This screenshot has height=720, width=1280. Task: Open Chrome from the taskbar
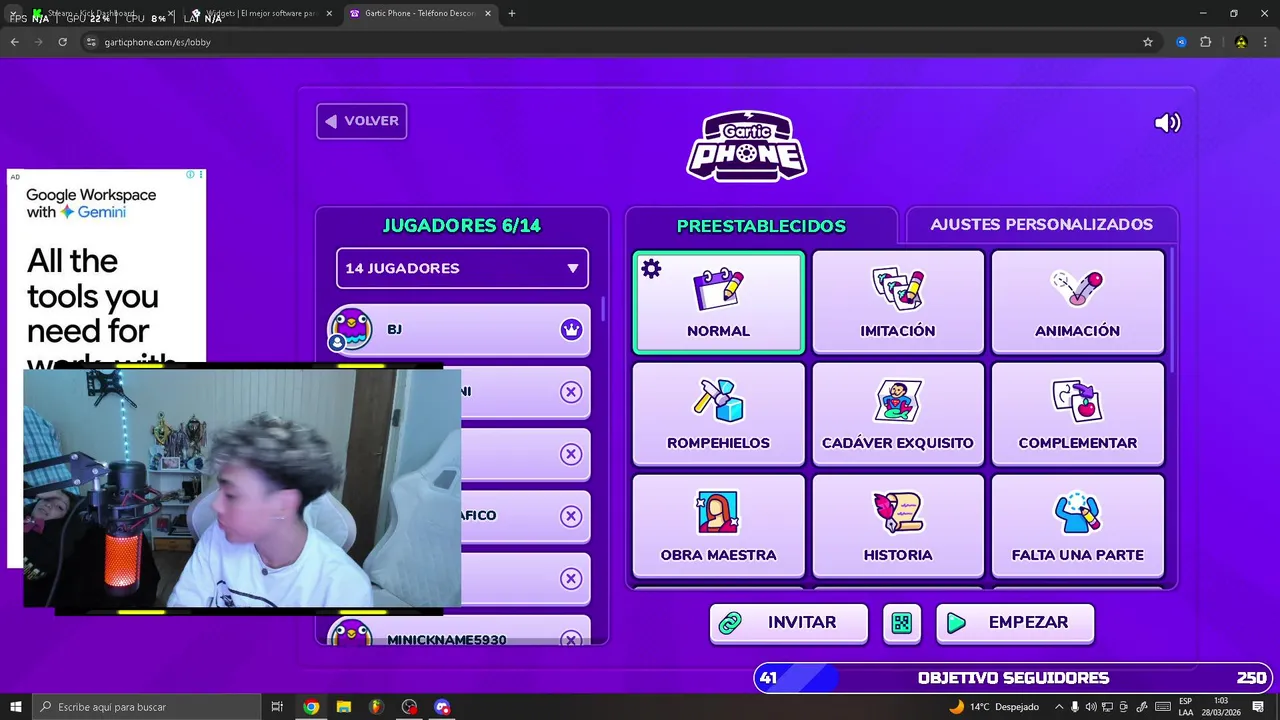coord(311,707)
